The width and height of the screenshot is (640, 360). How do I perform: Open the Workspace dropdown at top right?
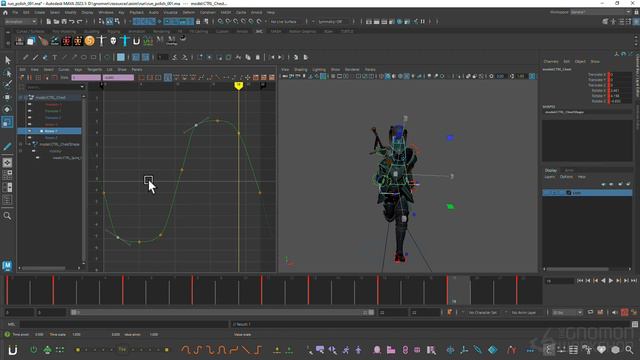tap(601, 12)
